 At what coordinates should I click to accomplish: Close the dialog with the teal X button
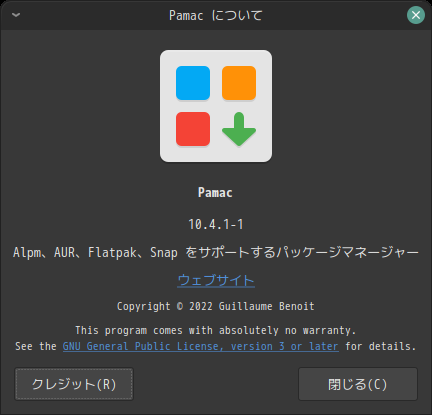(416, 15)
